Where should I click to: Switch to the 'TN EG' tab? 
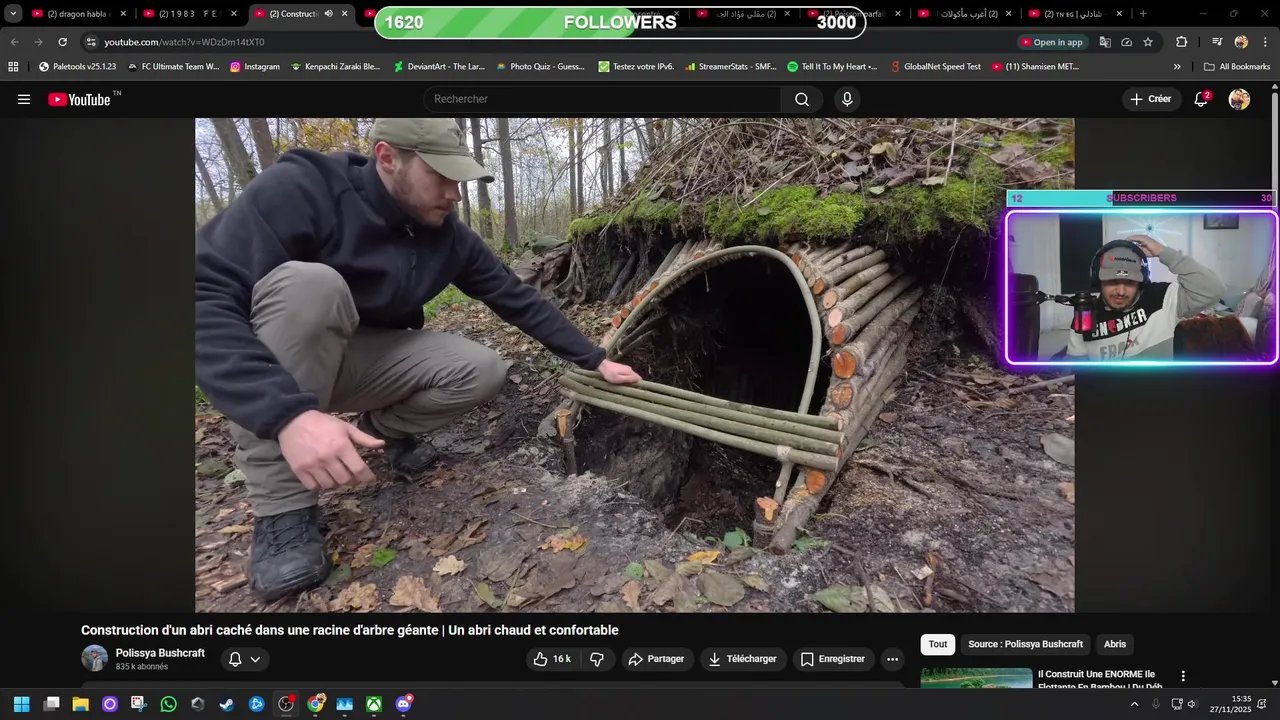click(x=1075, y=14)
